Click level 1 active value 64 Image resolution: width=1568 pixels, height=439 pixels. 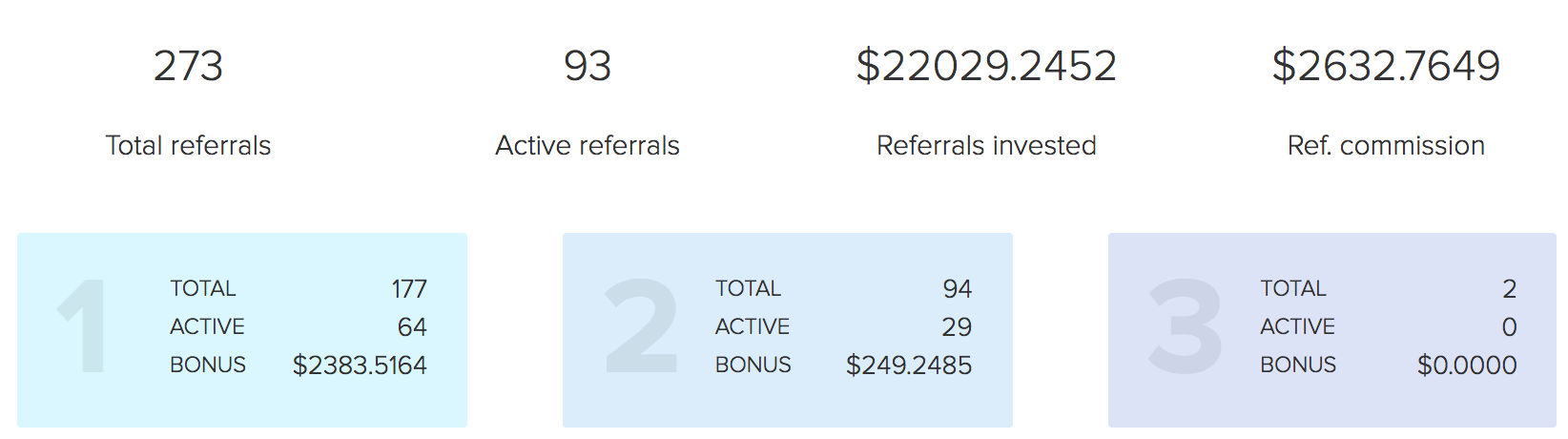412,327
